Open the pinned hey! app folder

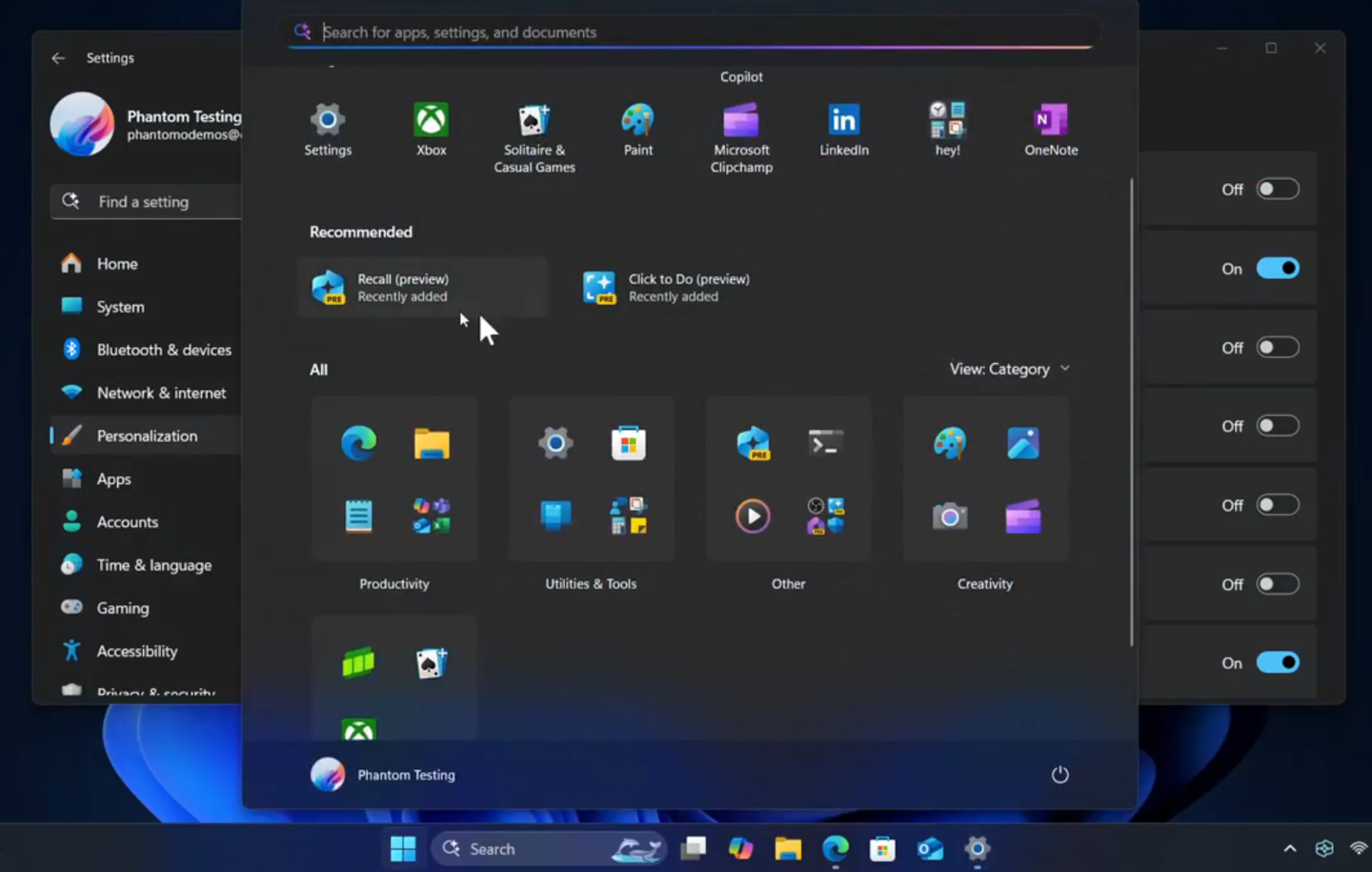coord(948,130)
